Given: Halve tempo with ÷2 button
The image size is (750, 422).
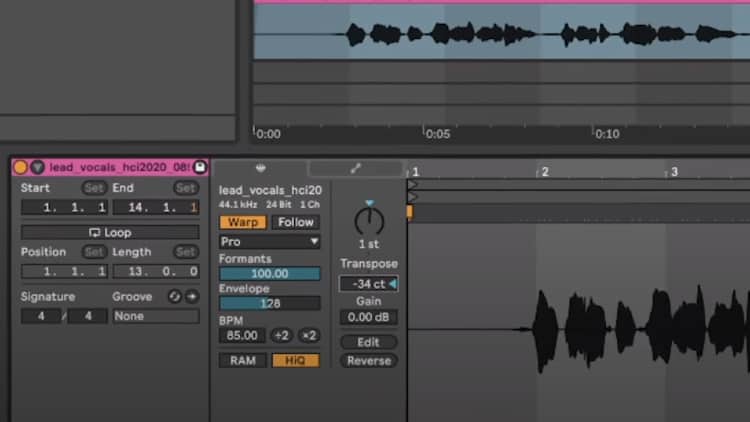Looking at the screenshot, I should (x=281, y=335).
